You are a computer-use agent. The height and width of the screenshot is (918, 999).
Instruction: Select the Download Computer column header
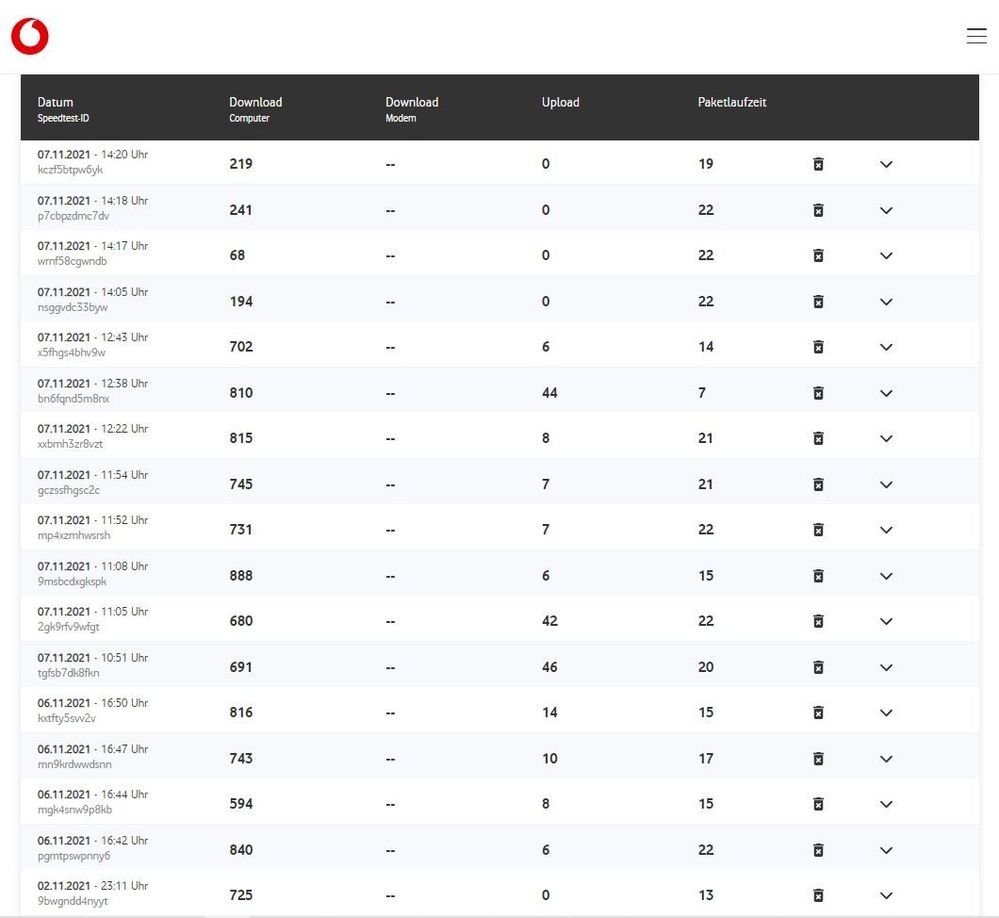[x=255, y=110]
